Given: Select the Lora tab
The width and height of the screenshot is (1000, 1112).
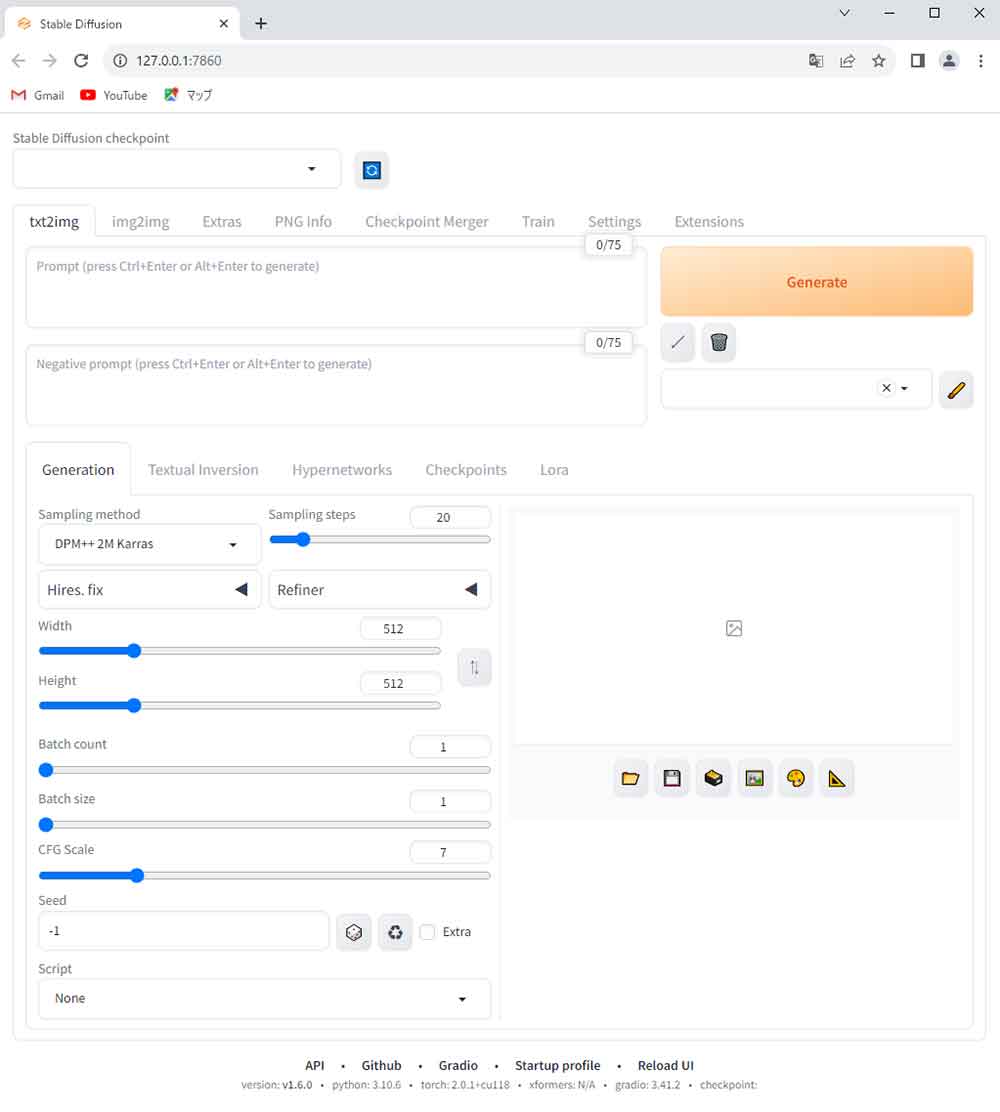Looking at the screenshot, I should (x=554, y=470).
